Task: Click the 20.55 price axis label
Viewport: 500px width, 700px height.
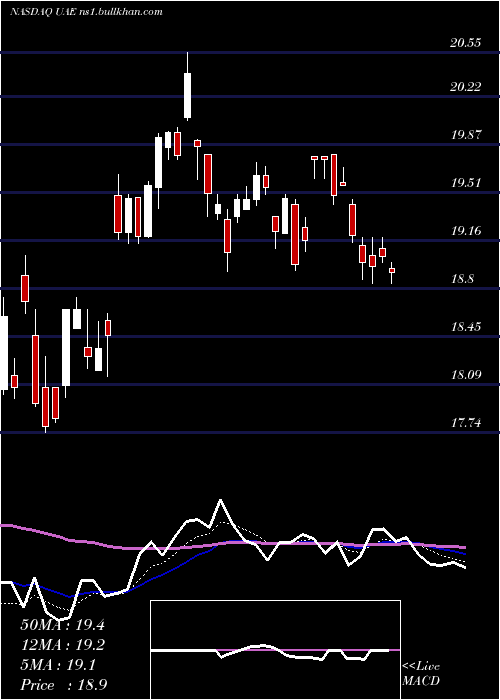Action: [466, 43]
